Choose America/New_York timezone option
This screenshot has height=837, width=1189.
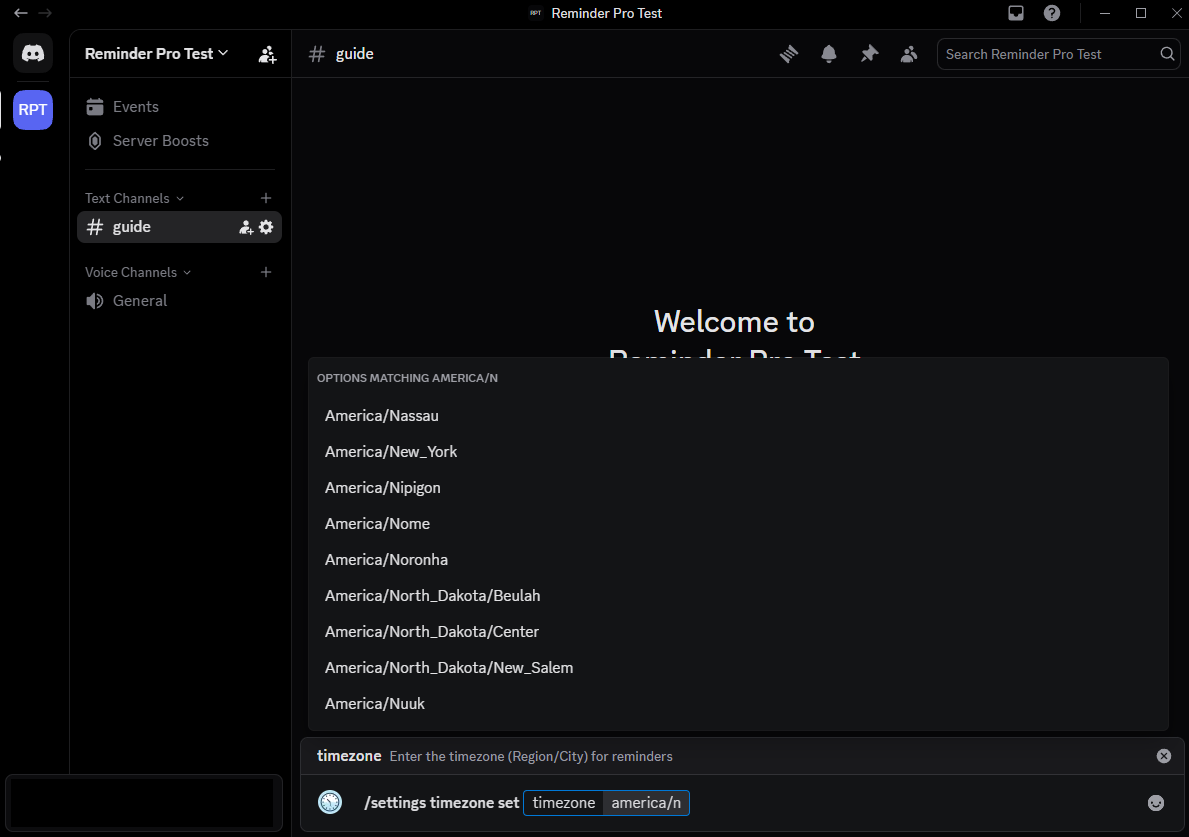coord(738,452)
